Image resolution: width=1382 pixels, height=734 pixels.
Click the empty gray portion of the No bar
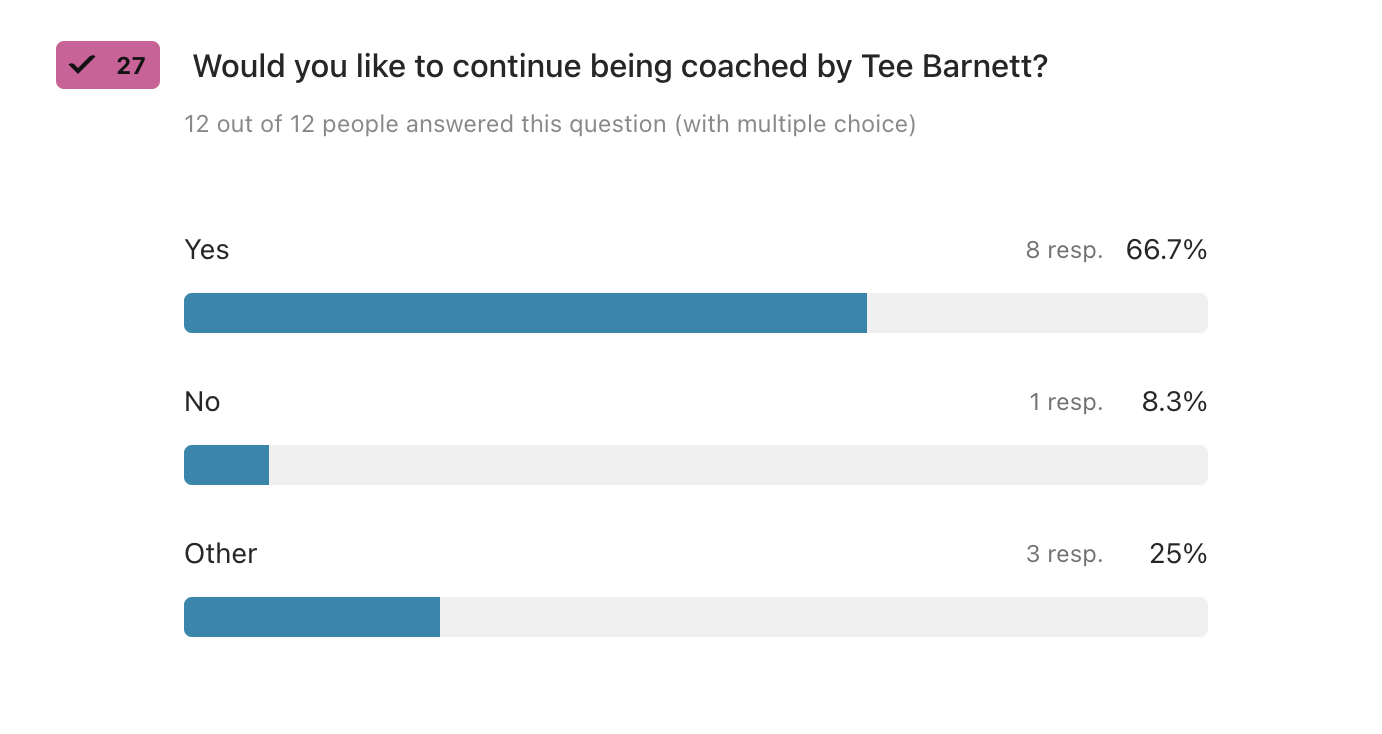(737, 465)
